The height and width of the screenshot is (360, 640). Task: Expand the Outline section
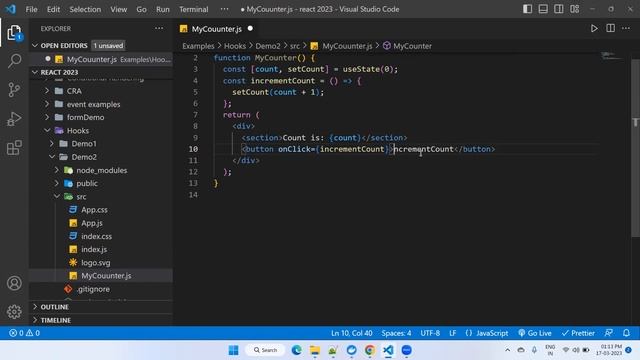(100, 307)
